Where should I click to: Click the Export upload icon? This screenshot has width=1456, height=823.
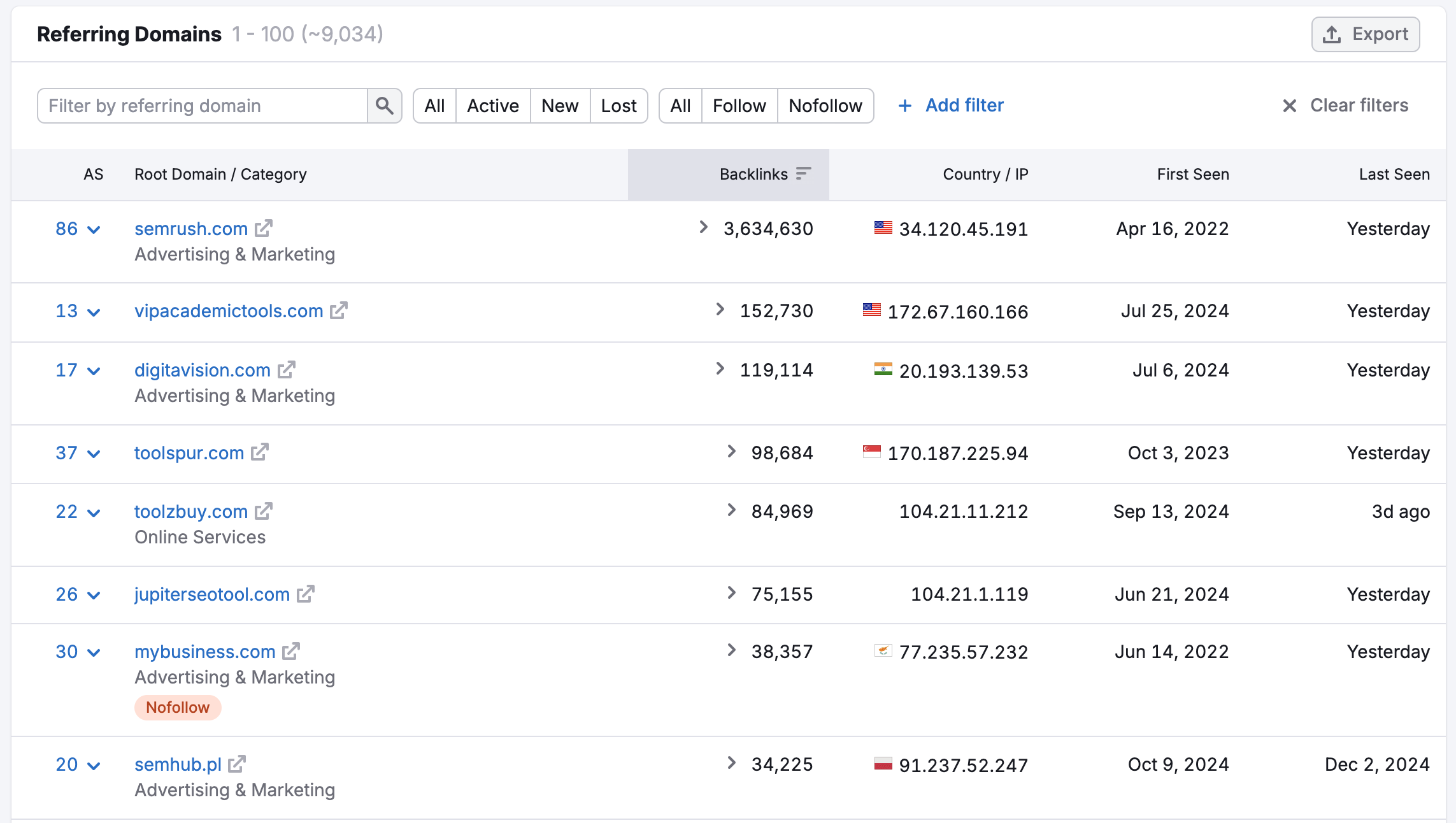click(1332, 34)
